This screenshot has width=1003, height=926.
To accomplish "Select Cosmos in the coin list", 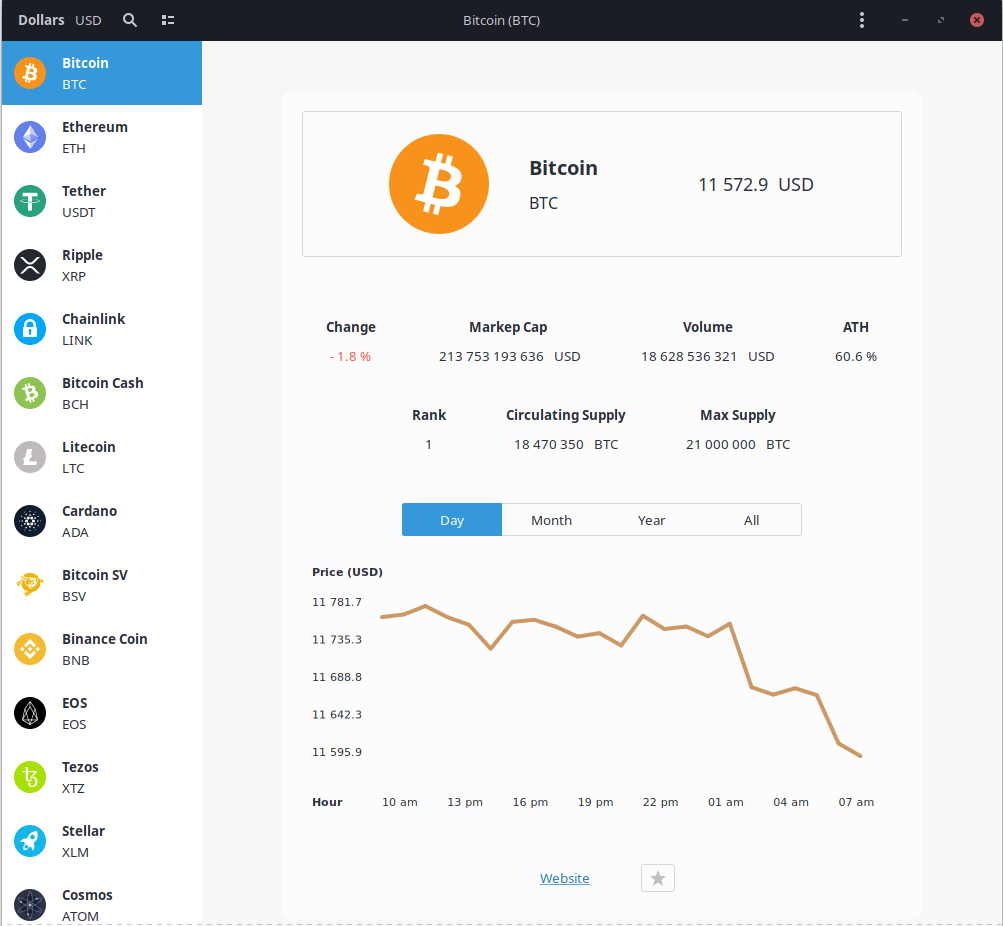I will pos(102,899).
